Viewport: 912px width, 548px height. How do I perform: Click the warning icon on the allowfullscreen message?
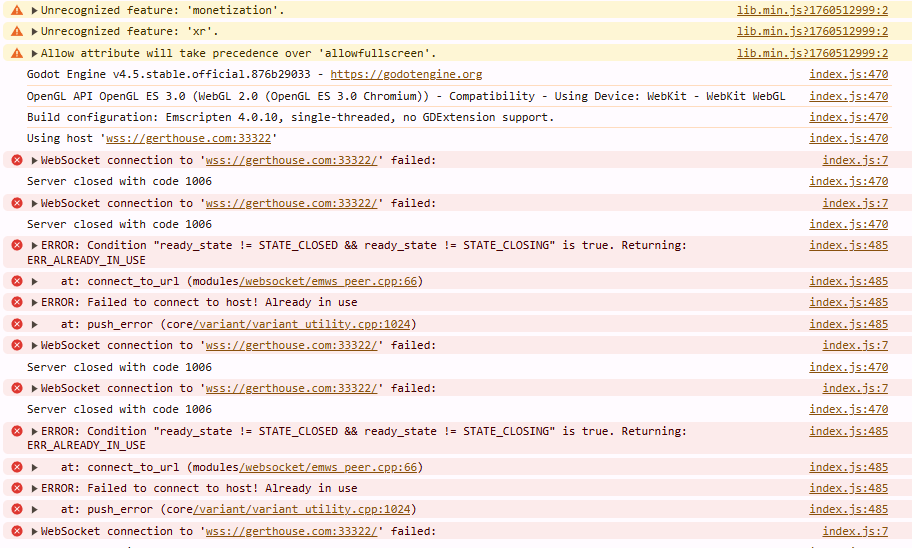click(x=17, y=53)
